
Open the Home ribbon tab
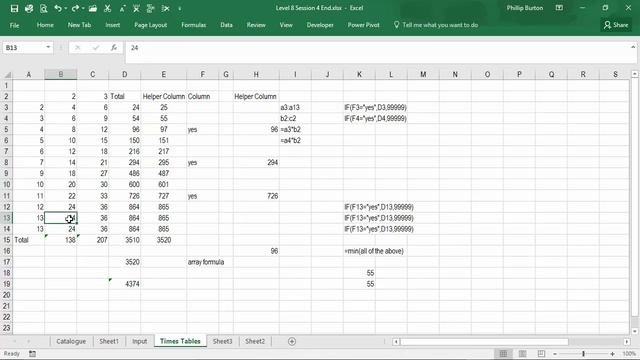pos(45,25)
